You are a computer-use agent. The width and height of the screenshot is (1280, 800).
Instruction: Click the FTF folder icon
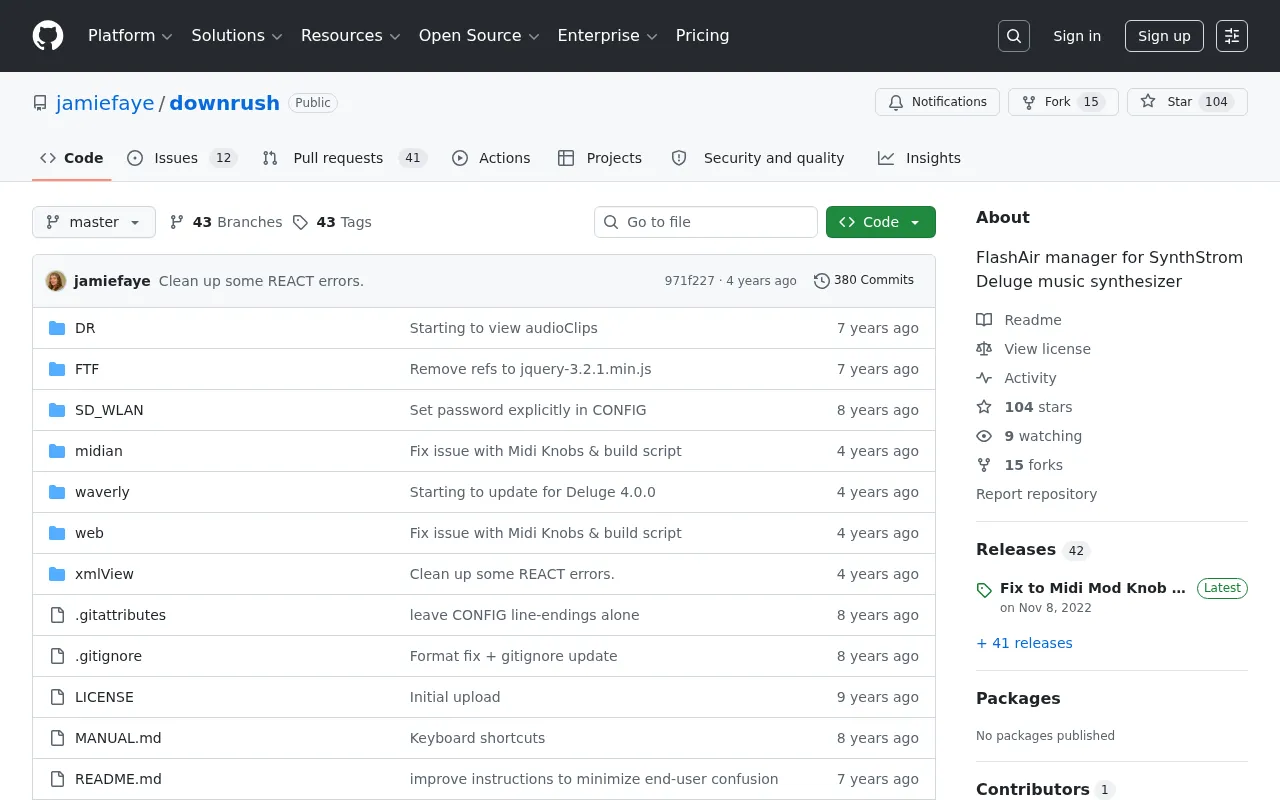point(57,369)
